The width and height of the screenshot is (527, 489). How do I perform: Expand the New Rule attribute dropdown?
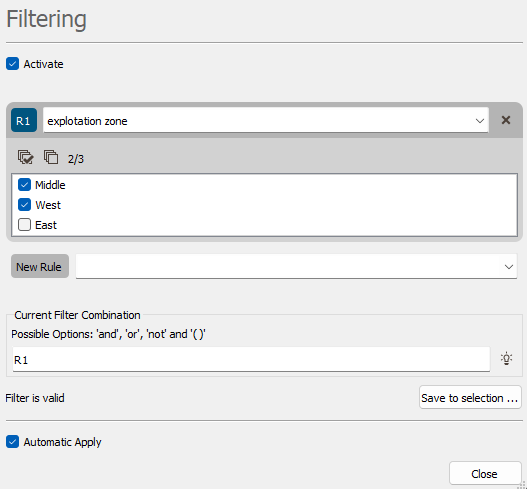296,266
